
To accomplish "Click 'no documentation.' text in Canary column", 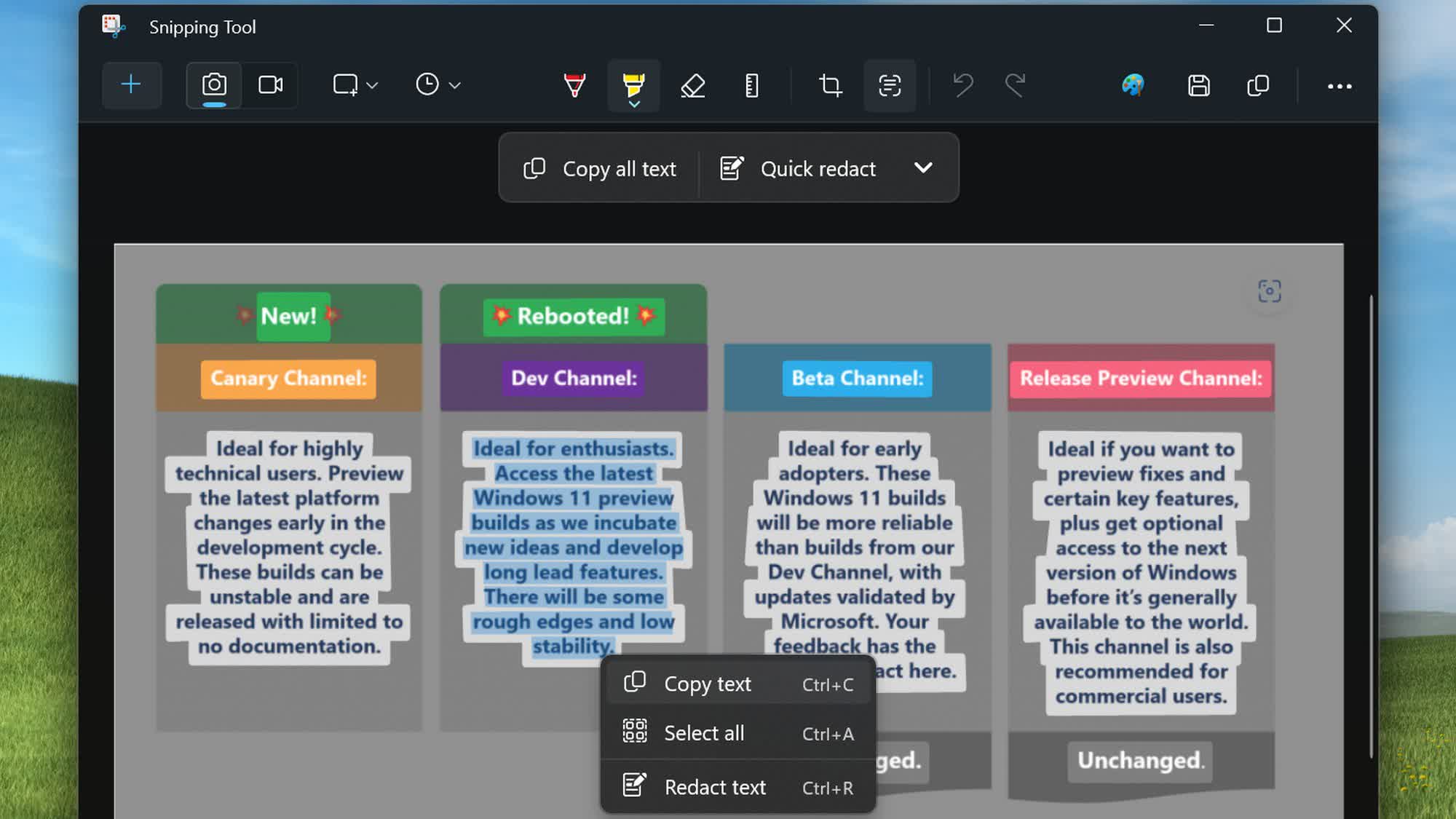I will coord(289,646).
